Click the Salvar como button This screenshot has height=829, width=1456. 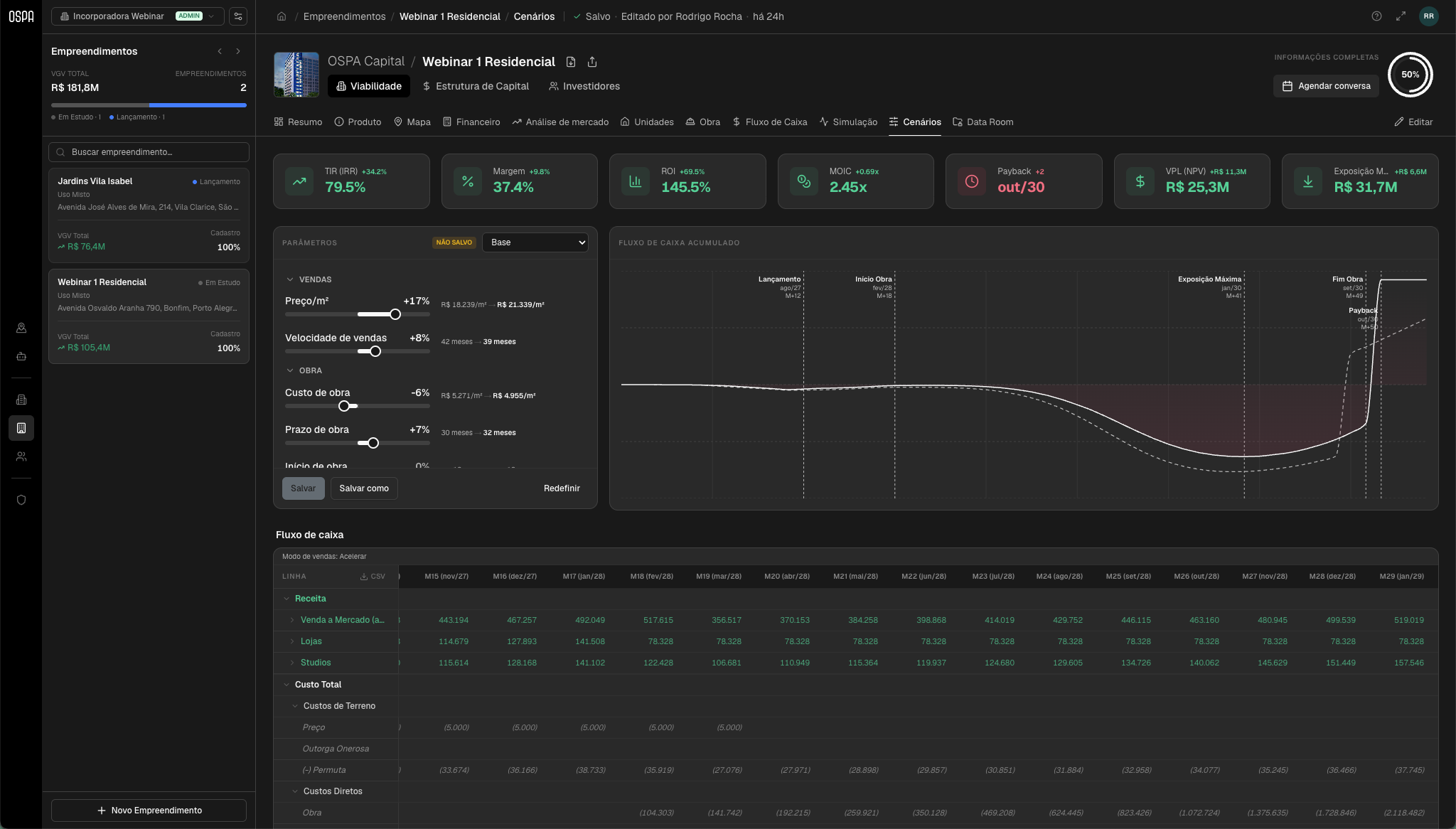click(364, 488)
